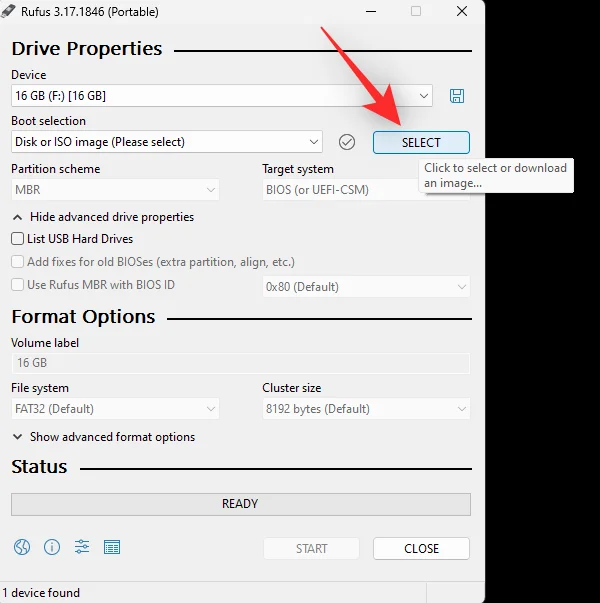The width and height of the screenshot is (600, 603).
Task: Show the log list icon
Action: point(112,547)
